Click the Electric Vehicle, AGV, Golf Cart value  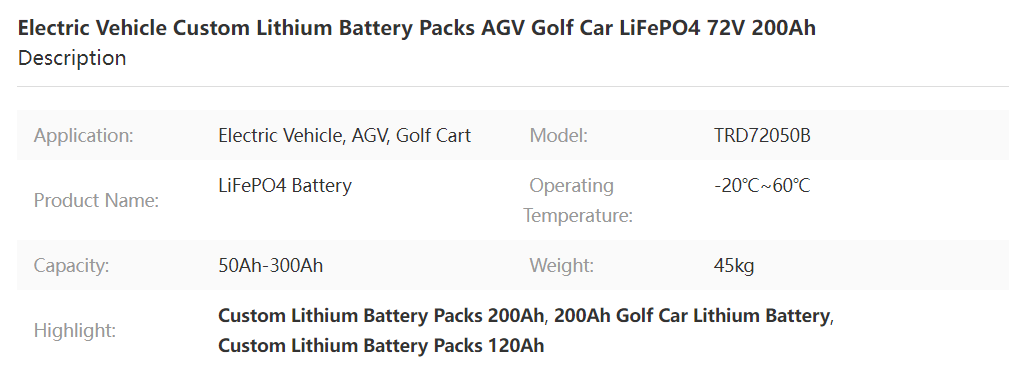[344, 135]
